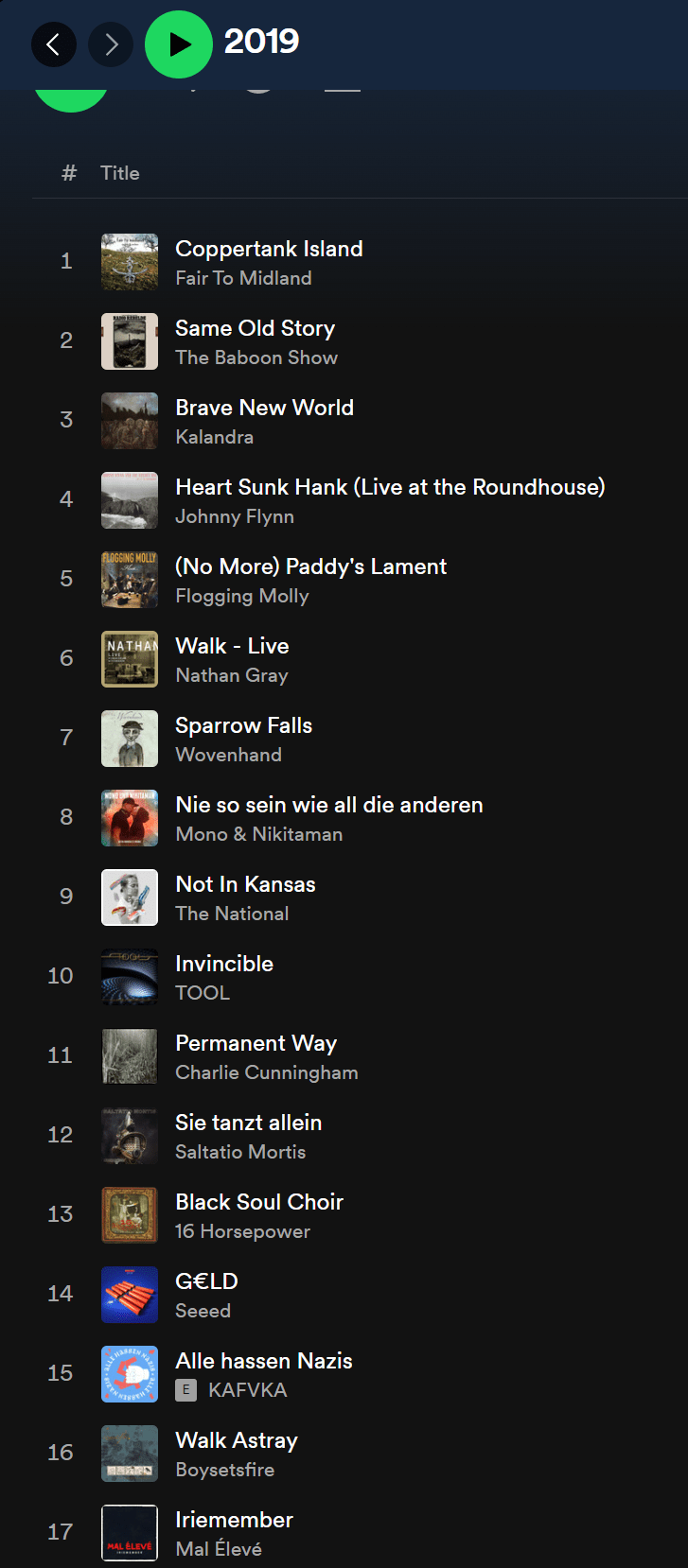Click the Sparrow Falls album cover

[x=130, y=739]
